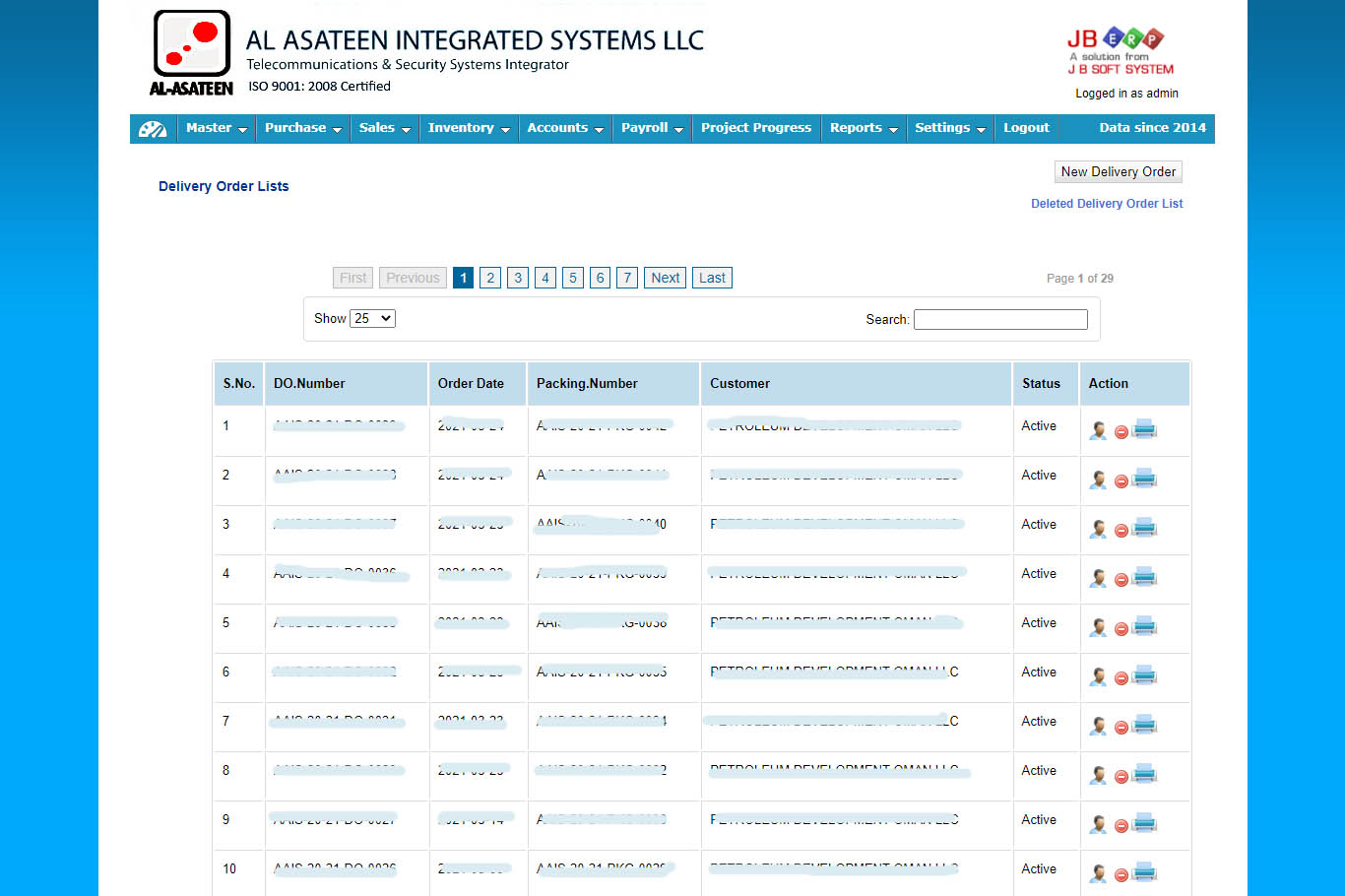The image size is (1345, 896).
Task: Click the user icon in row 1
Action: (x=1098, y=430)
